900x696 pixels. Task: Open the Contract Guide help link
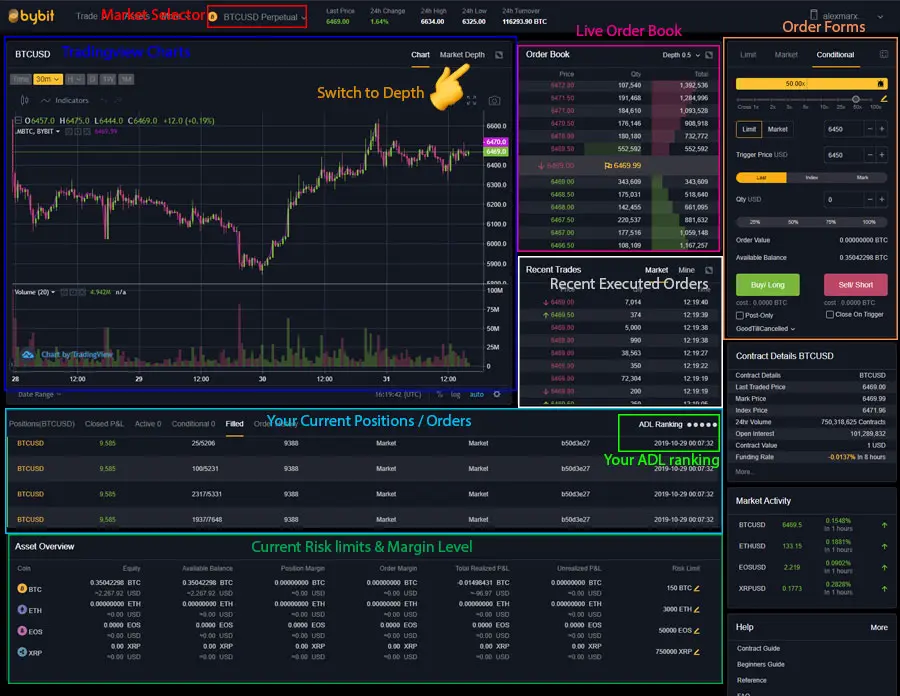coord(758,648)
